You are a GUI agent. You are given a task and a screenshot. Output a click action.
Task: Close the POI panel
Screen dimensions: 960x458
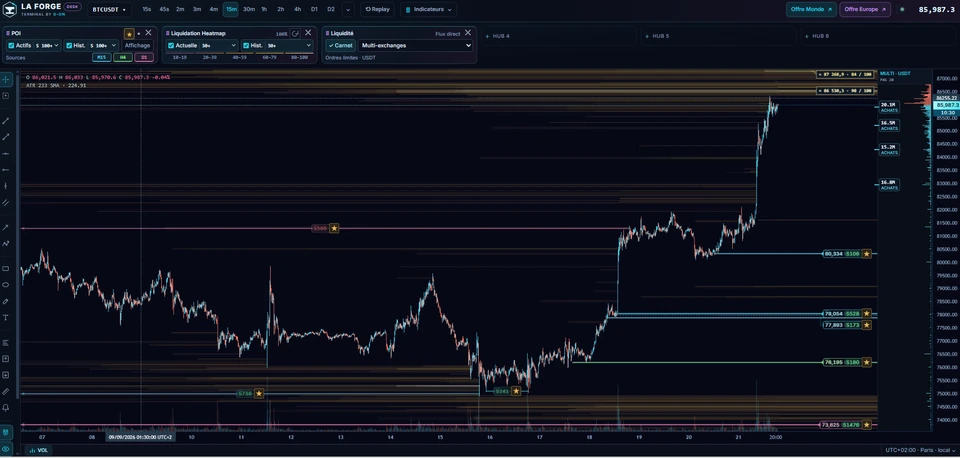point(148,33)
